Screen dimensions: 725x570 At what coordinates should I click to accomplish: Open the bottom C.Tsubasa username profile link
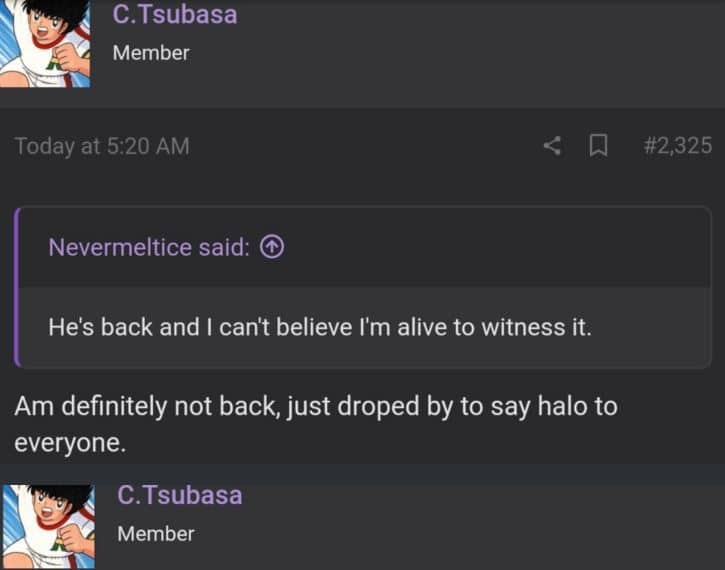179,494
